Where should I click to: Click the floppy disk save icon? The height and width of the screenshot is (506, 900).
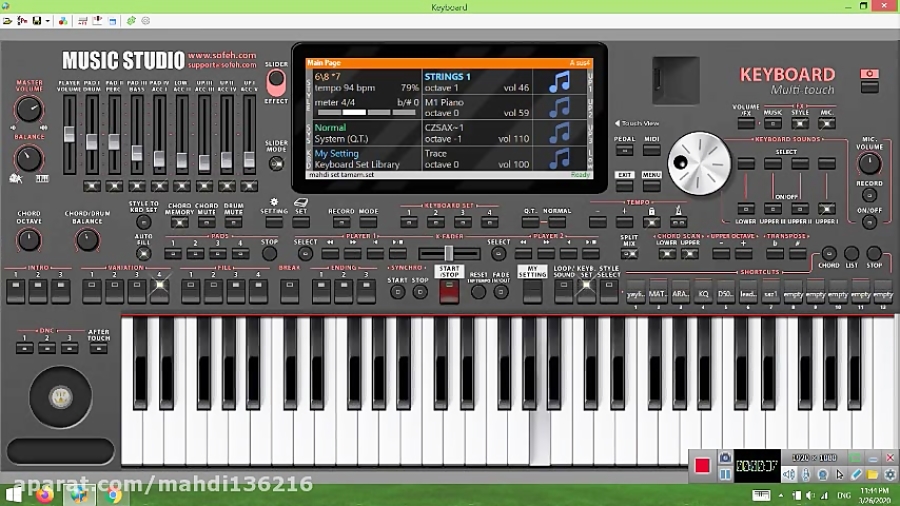click(x=37, y=21)
